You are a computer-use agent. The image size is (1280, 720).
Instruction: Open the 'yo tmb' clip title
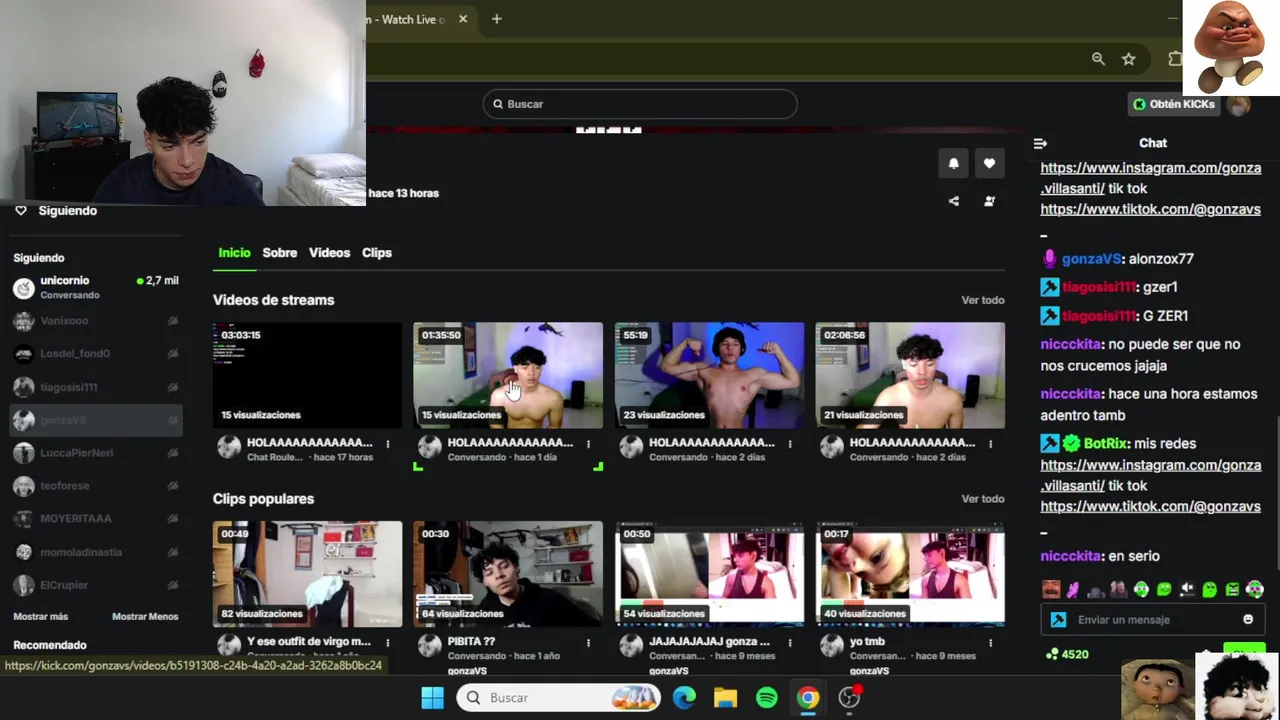tap(867, 642)
